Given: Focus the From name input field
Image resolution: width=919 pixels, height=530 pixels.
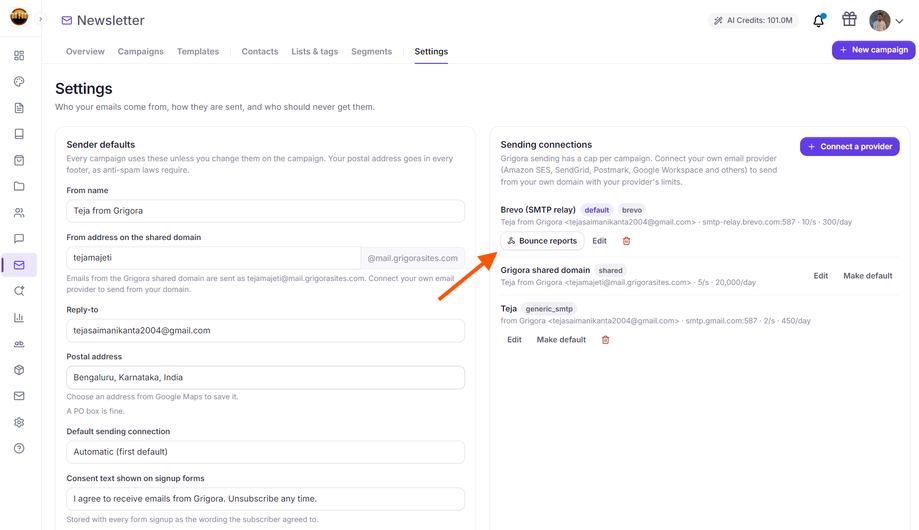Looking at the screenshot, I should pos(266,211).
